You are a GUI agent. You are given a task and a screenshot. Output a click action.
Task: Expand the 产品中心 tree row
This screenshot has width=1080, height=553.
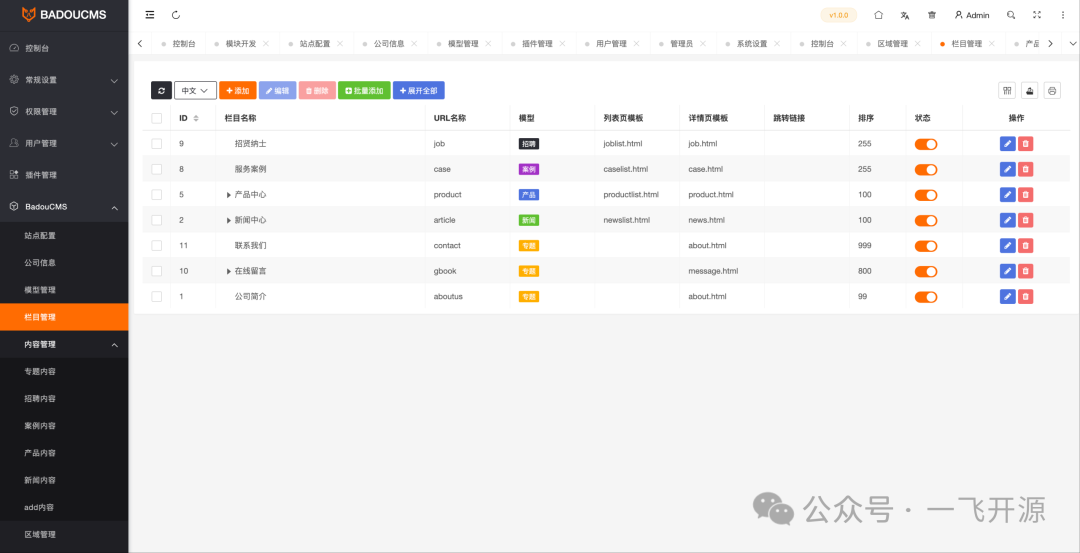229,195
